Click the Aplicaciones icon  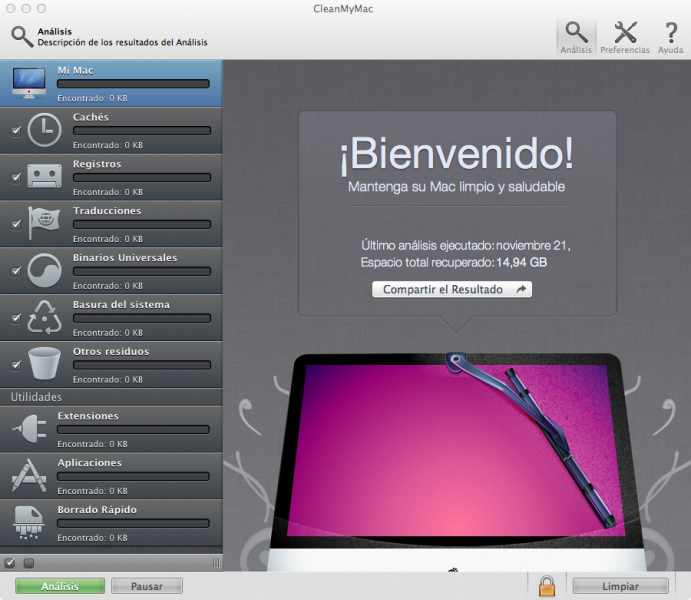tap(29, 475)
